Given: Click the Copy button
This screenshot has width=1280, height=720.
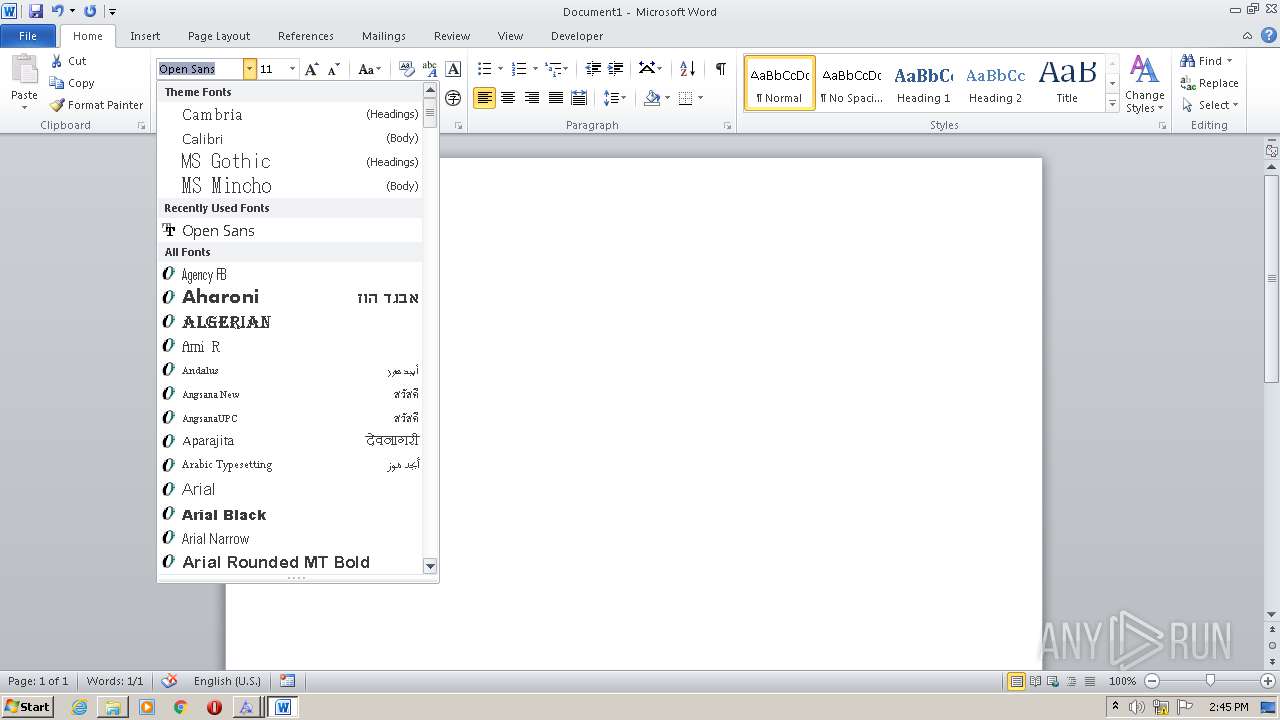Looking at the screenshot, I should point(72,83).
